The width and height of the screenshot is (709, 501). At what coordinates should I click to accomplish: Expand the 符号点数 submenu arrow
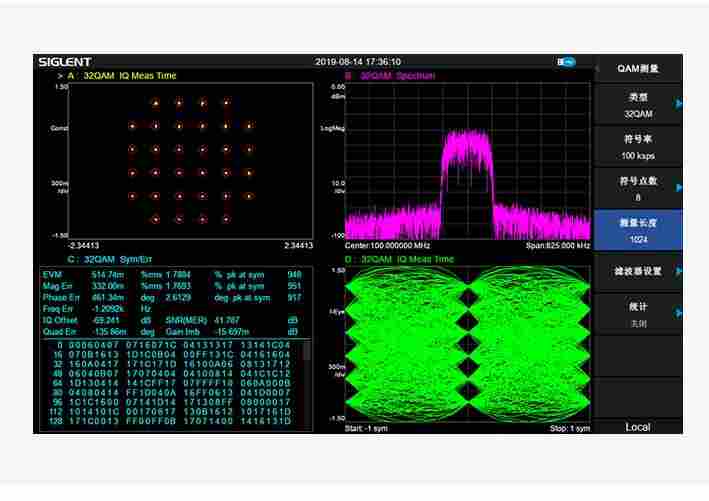[x=679, y=187]
